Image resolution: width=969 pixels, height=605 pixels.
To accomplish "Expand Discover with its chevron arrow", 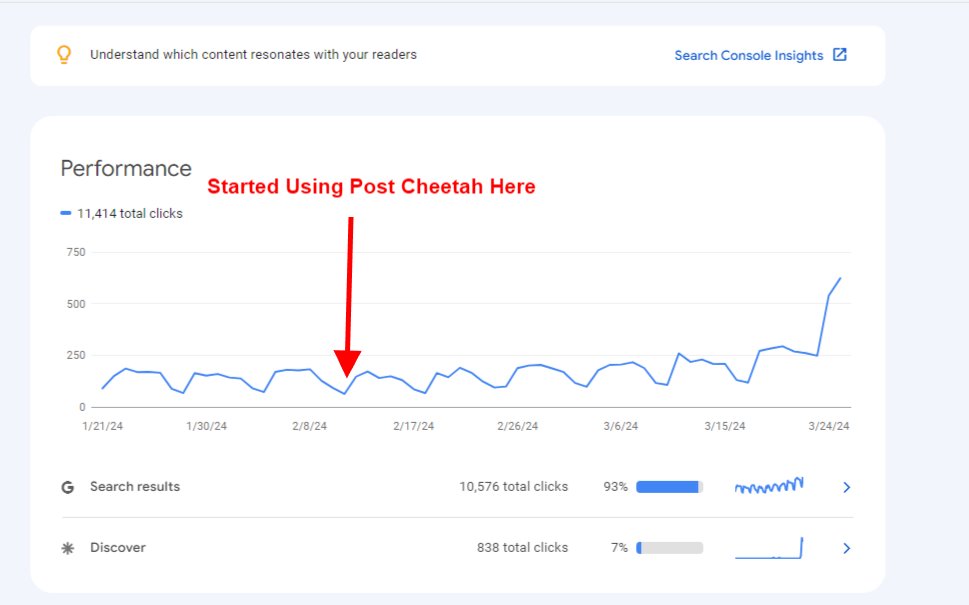I will pyautogui.click(x=847, y=548).
